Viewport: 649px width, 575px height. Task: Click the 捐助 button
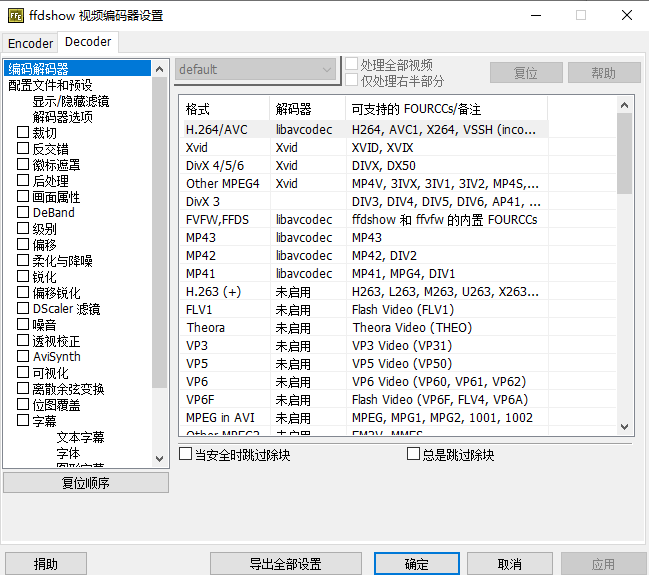tap(46, 563)
